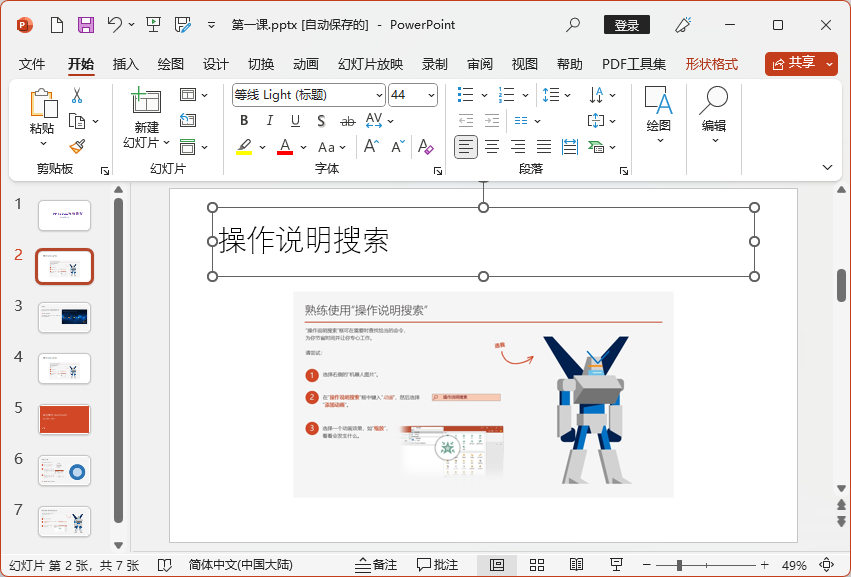Start slideshow from beginning in quick access toolbar
Image resolution: width=851 pixels, height=577 pixels.
(x=153, y=25)
